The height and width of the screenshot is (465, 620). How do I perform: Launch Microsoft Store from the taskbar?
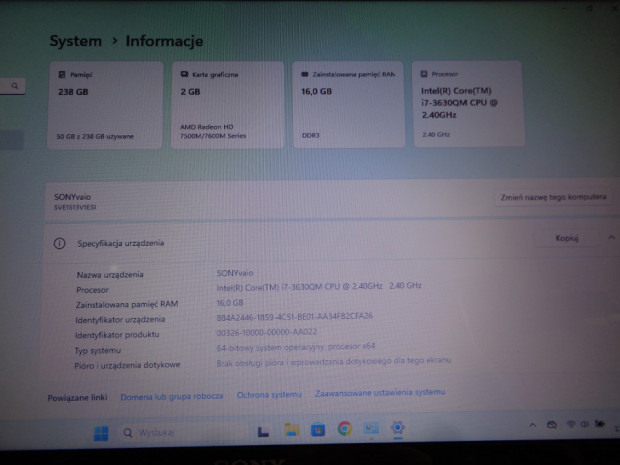(318, 429)
